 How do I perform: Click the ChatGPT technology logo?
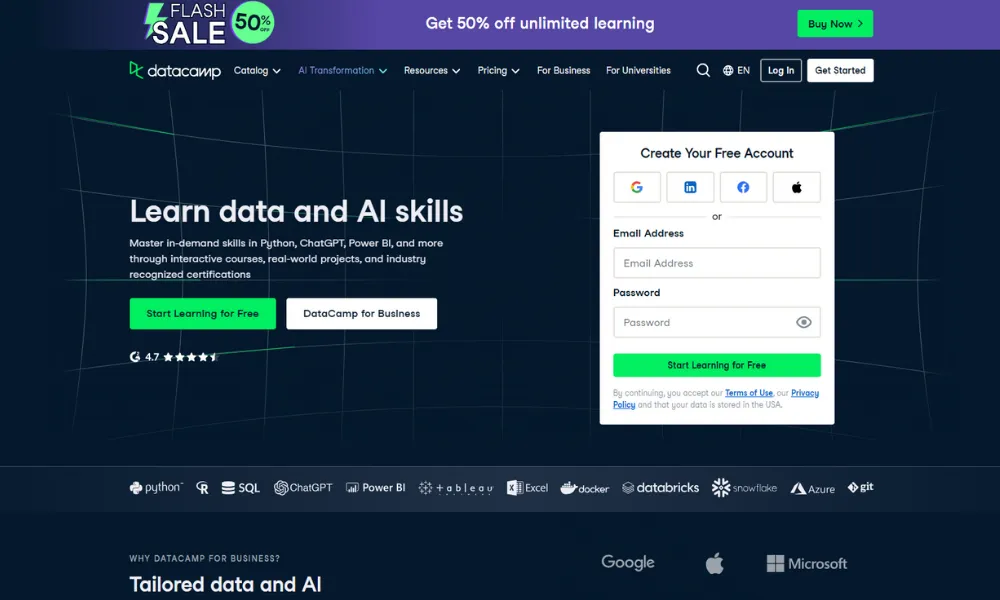[303, 488]
